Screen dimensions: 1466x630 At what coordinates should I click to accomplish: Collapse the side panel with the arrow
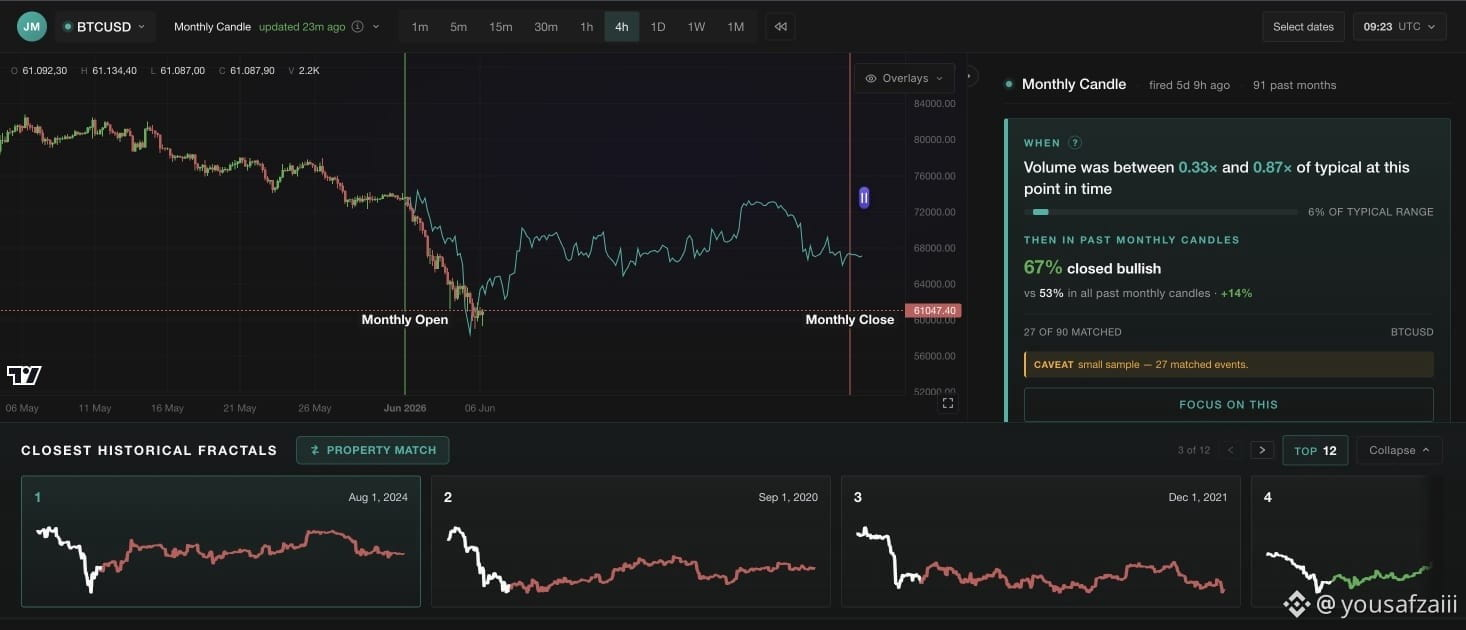(968, 77)
